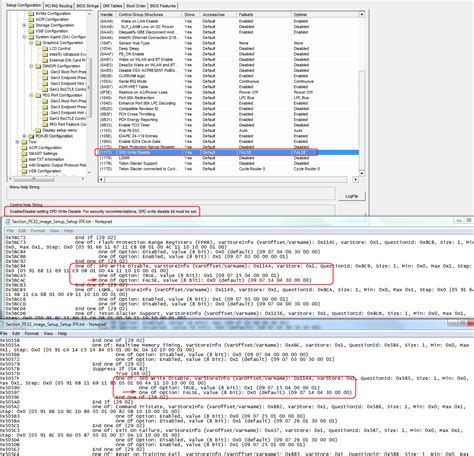Screen dimensions: 474x456
Task: Click the Failsafe column header
Action: coord(263,15)
